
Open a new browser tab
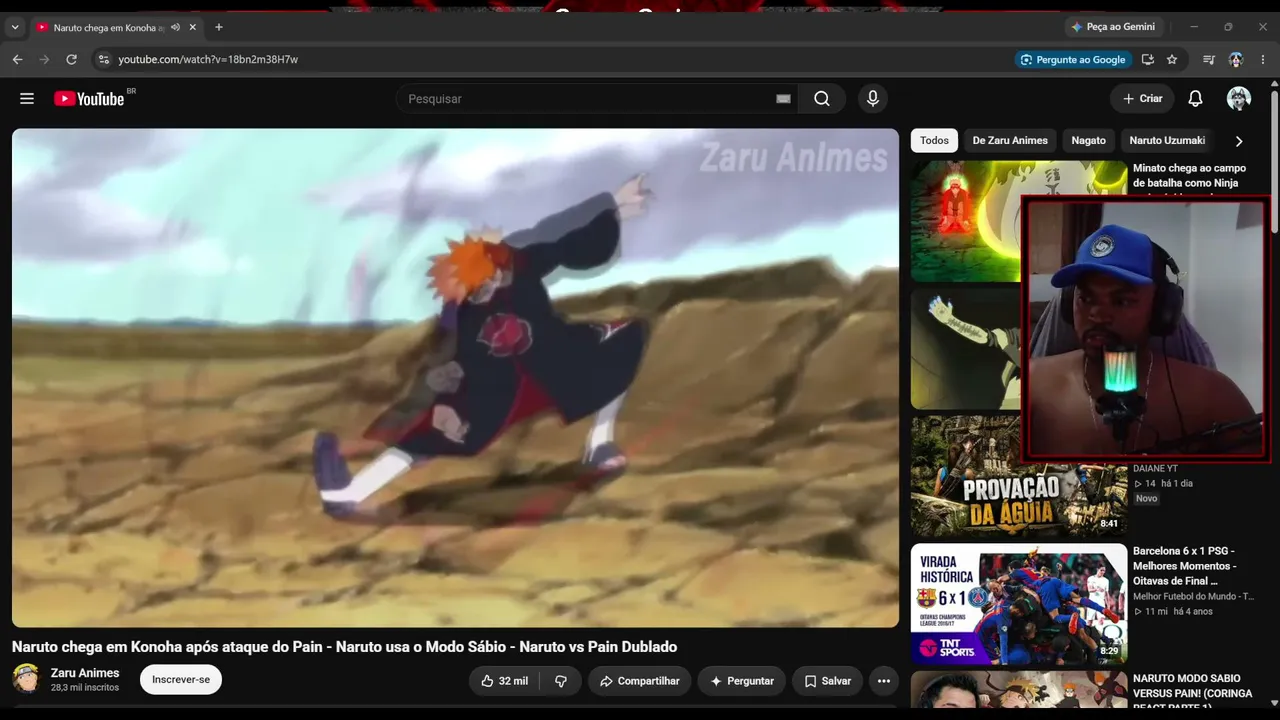coord(219,27)
